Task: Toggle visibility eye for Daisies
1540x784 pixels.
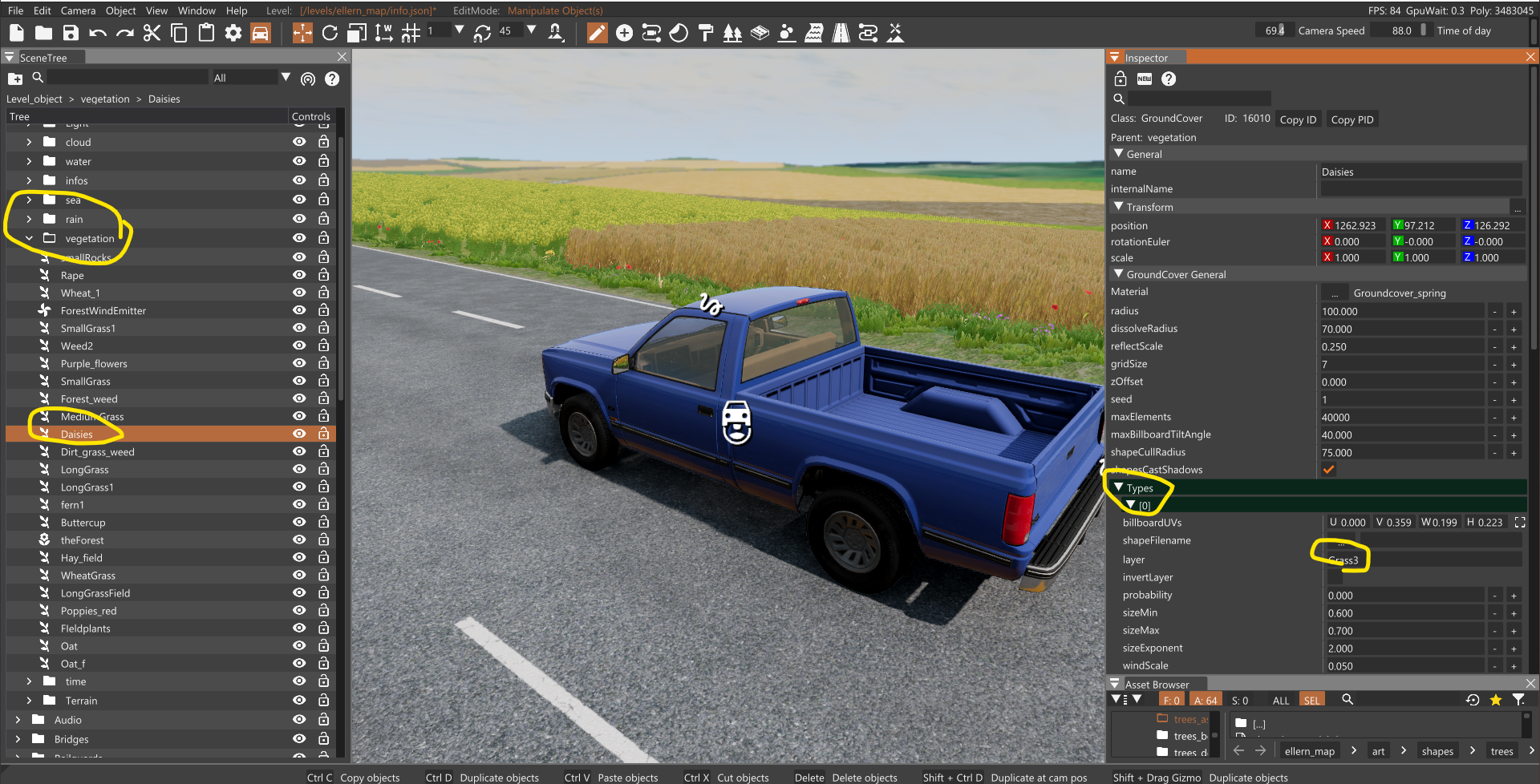Action: tap(299, 434)
